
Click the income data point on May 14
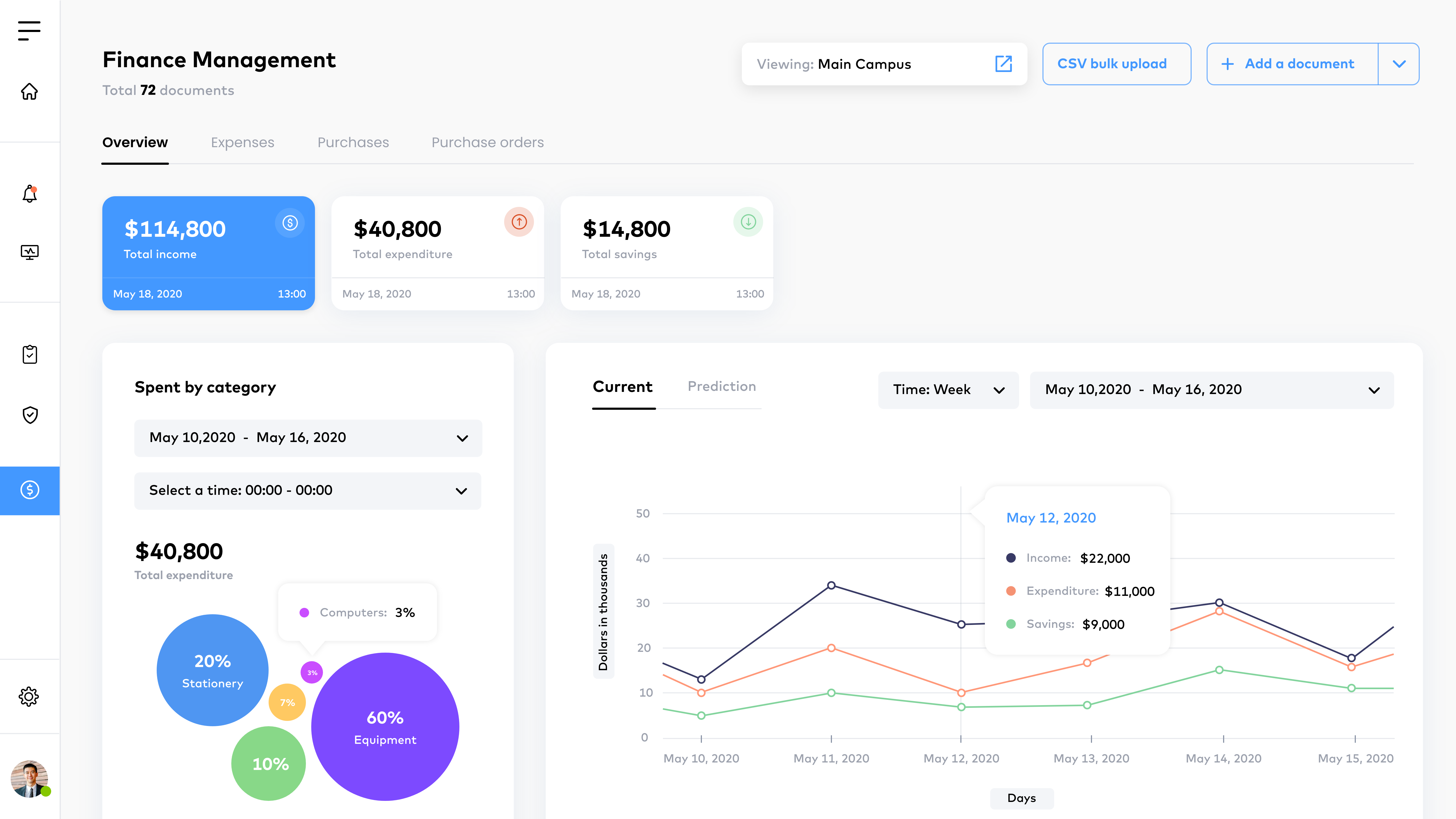tap(1219, 603)
